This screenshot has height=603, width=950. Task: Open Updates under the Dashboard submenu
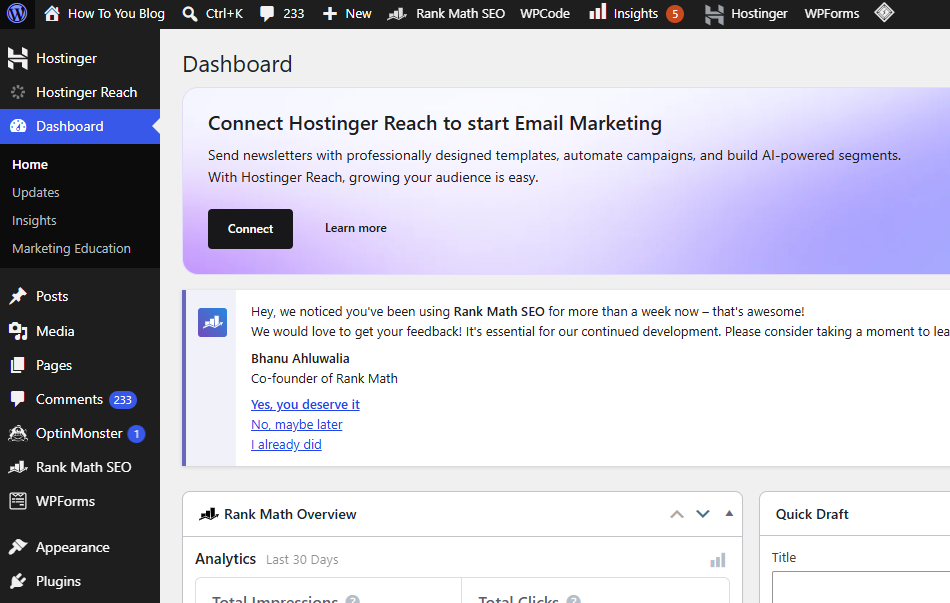[36, 192]
